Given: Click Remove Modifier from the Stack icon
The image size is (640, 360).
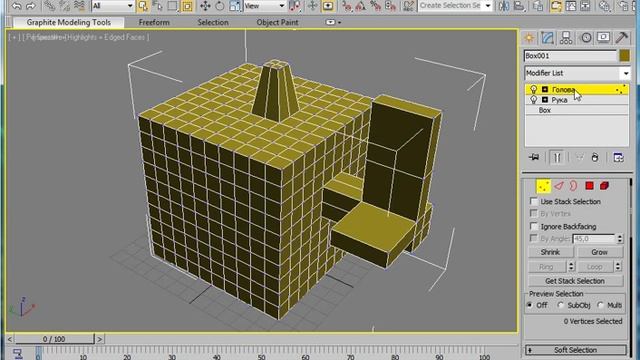Looking at the screenshot, I should point(595,158).
